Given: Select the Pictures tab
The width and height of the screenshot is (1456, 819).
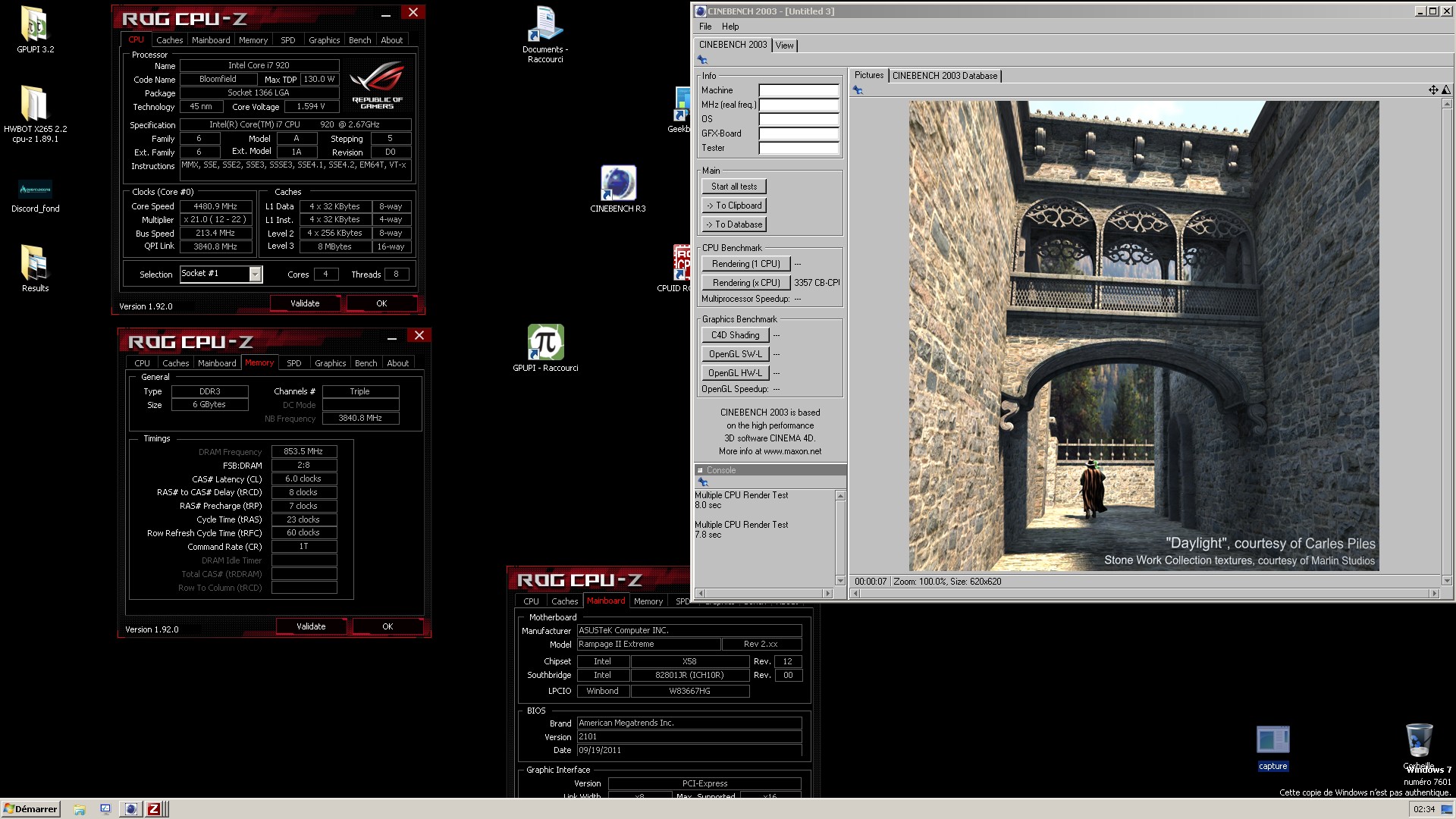Looking at the screenshot, I should pyautogui.click(x=869, y=75).
